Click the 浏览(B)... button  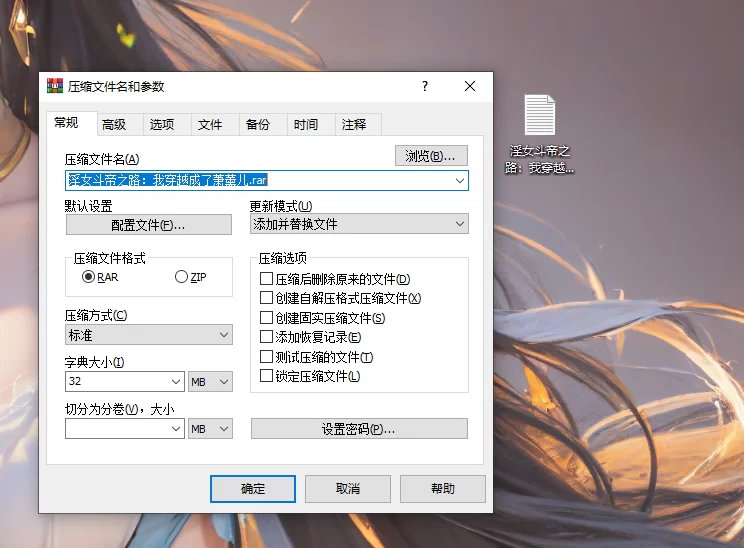pyautogui.click(x=431, y=156)
